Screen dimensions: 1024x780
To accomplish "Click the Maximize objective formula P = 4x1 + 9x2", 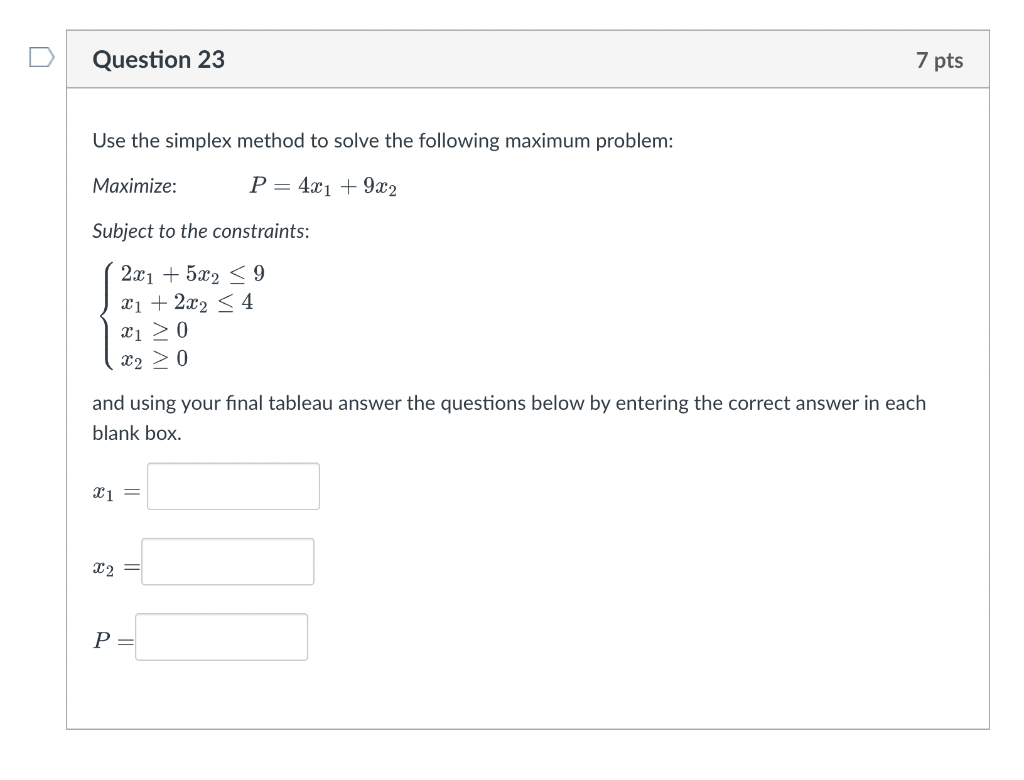I will 322,186.
